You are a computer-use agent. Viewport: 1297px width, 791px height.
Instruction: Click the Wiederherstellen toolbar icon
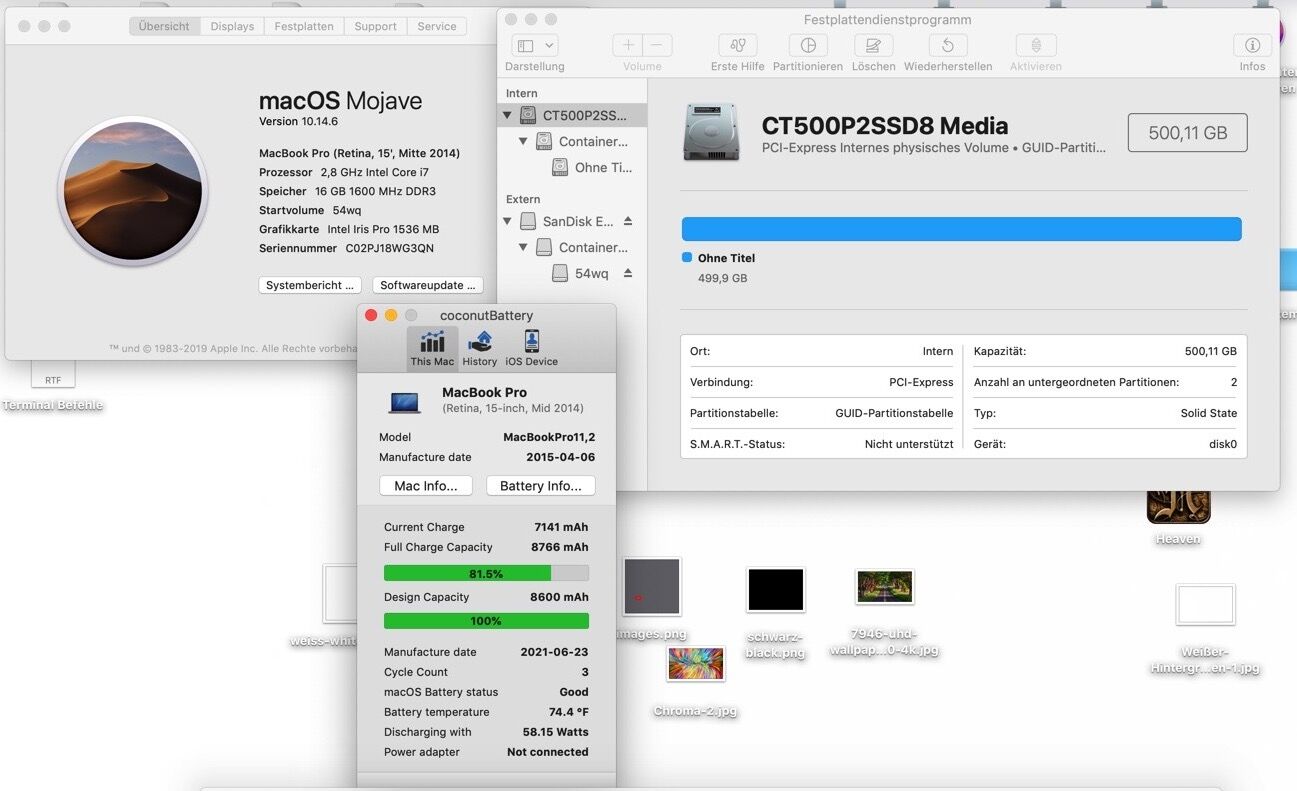(x=948, y=46)
